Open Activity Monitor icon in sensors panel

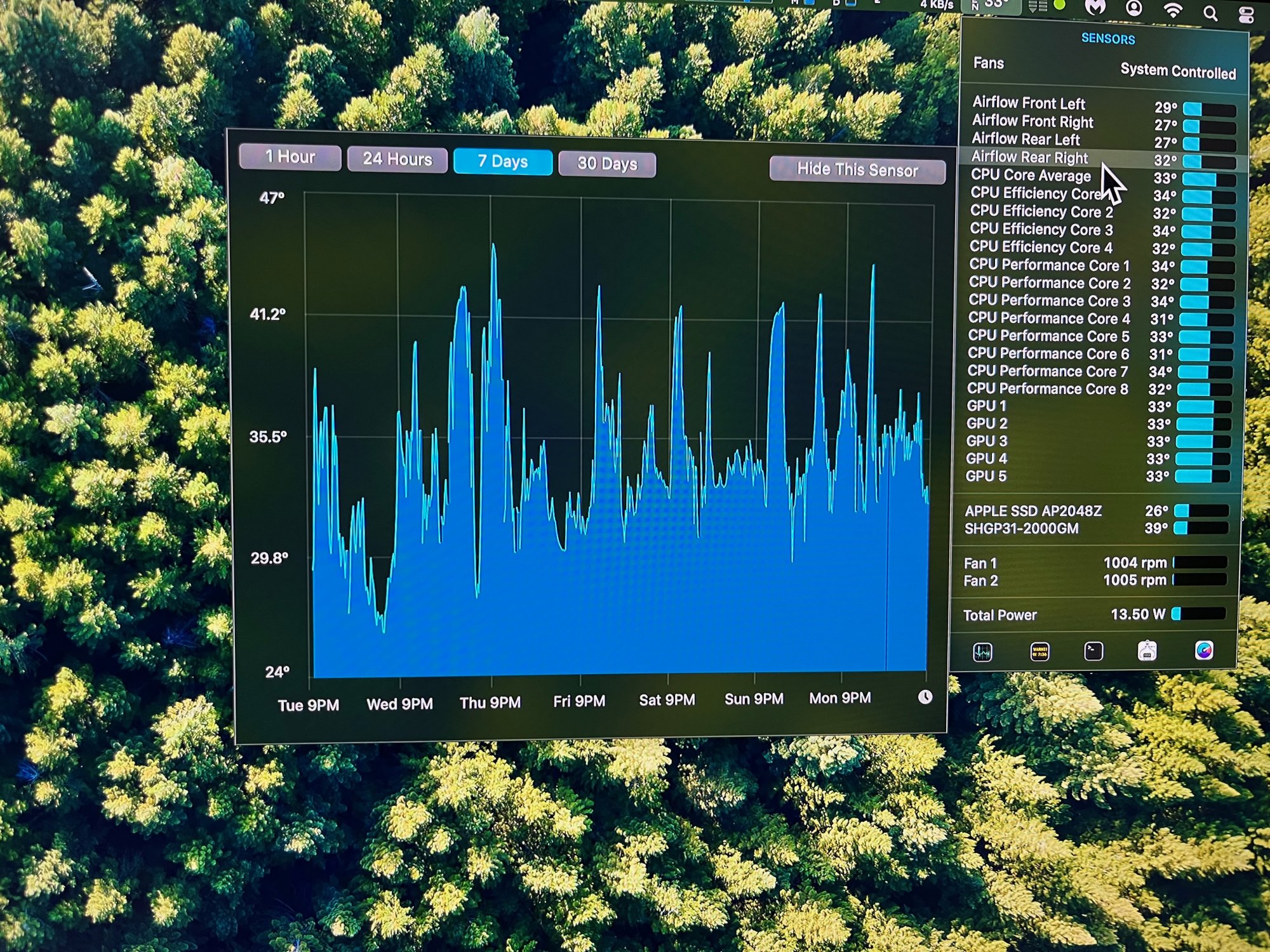[982, 652]
